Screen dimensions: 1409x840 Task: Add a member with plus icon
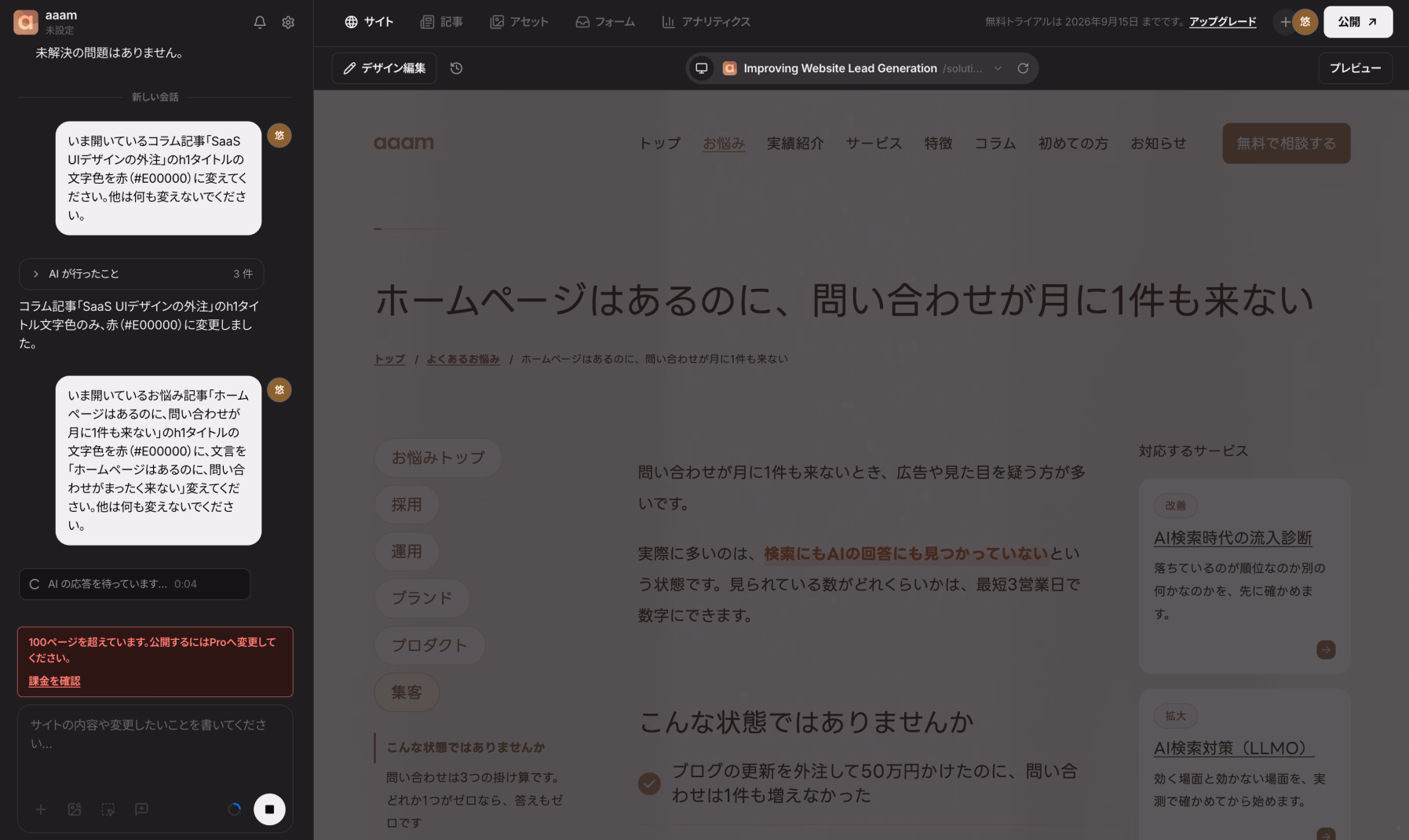[x=1284, y=22]
